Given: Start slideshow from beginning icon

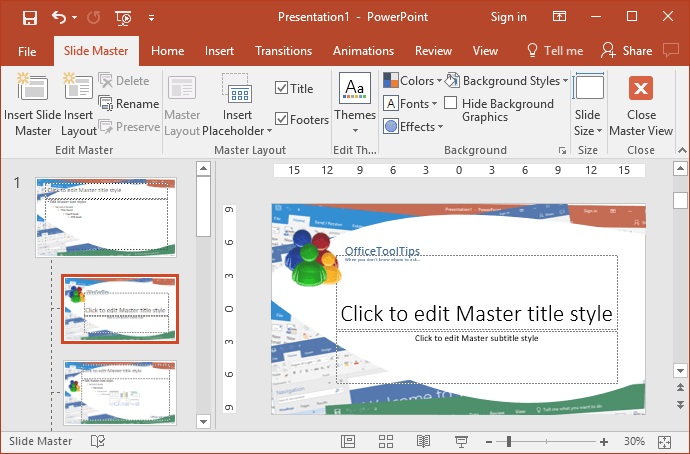Looking at the screenshot, I should (123, 18).
